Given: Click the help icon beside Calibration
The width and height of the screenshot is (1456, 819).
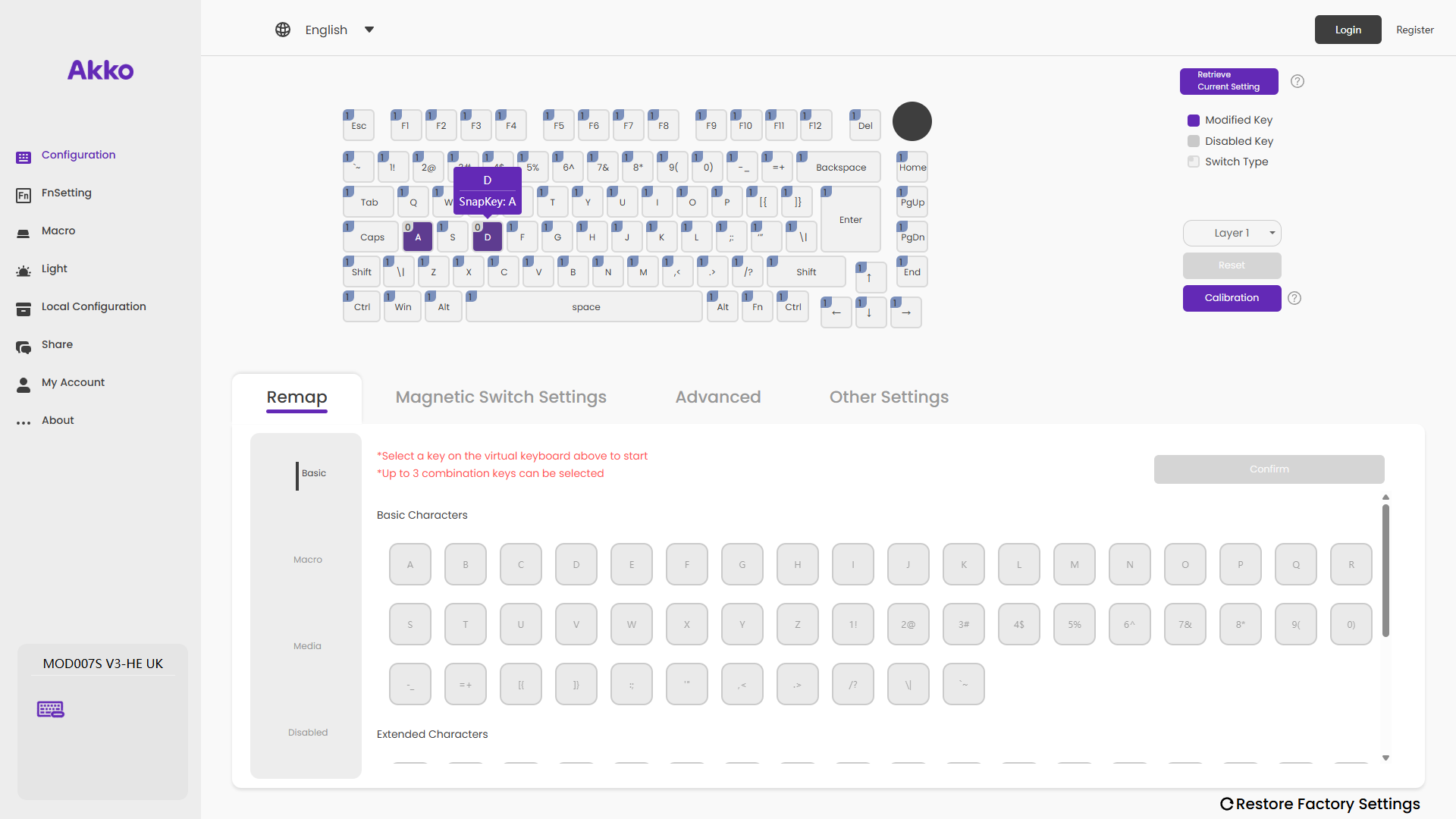Looking at the screenshot, I should pyautogui.click(x=1294, y=298).
